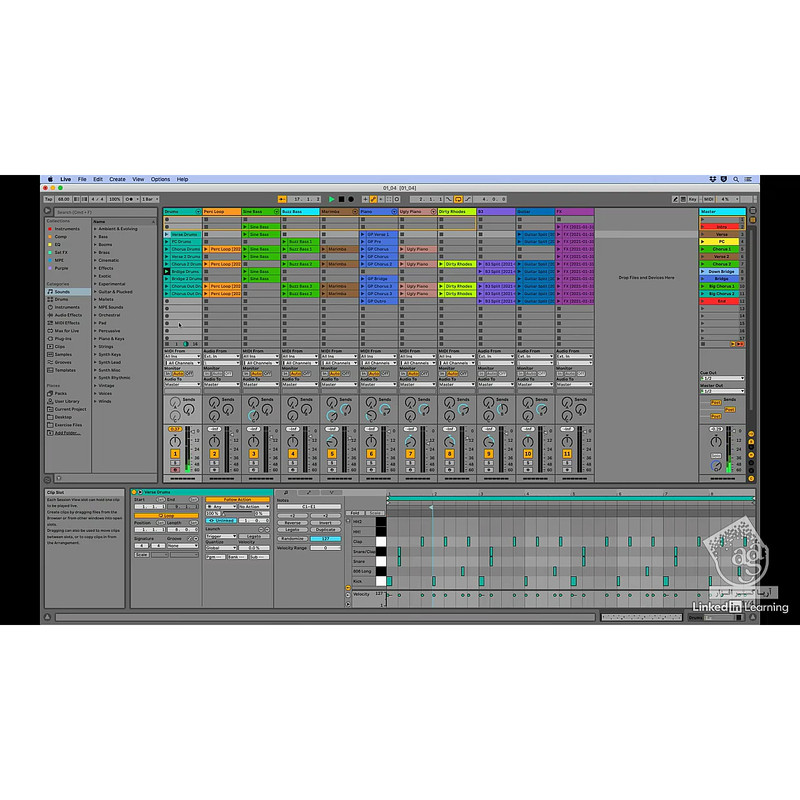The image size is (800, 800).
Task: Toggle track 1 activator button
Action: click(175, 454)
